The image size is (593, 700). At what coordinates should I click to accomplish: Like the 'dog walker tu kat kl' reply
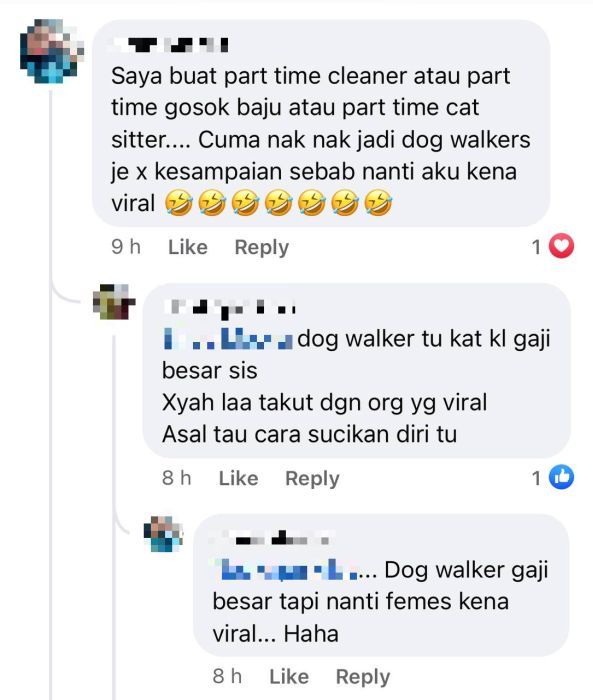click(238, 479)
